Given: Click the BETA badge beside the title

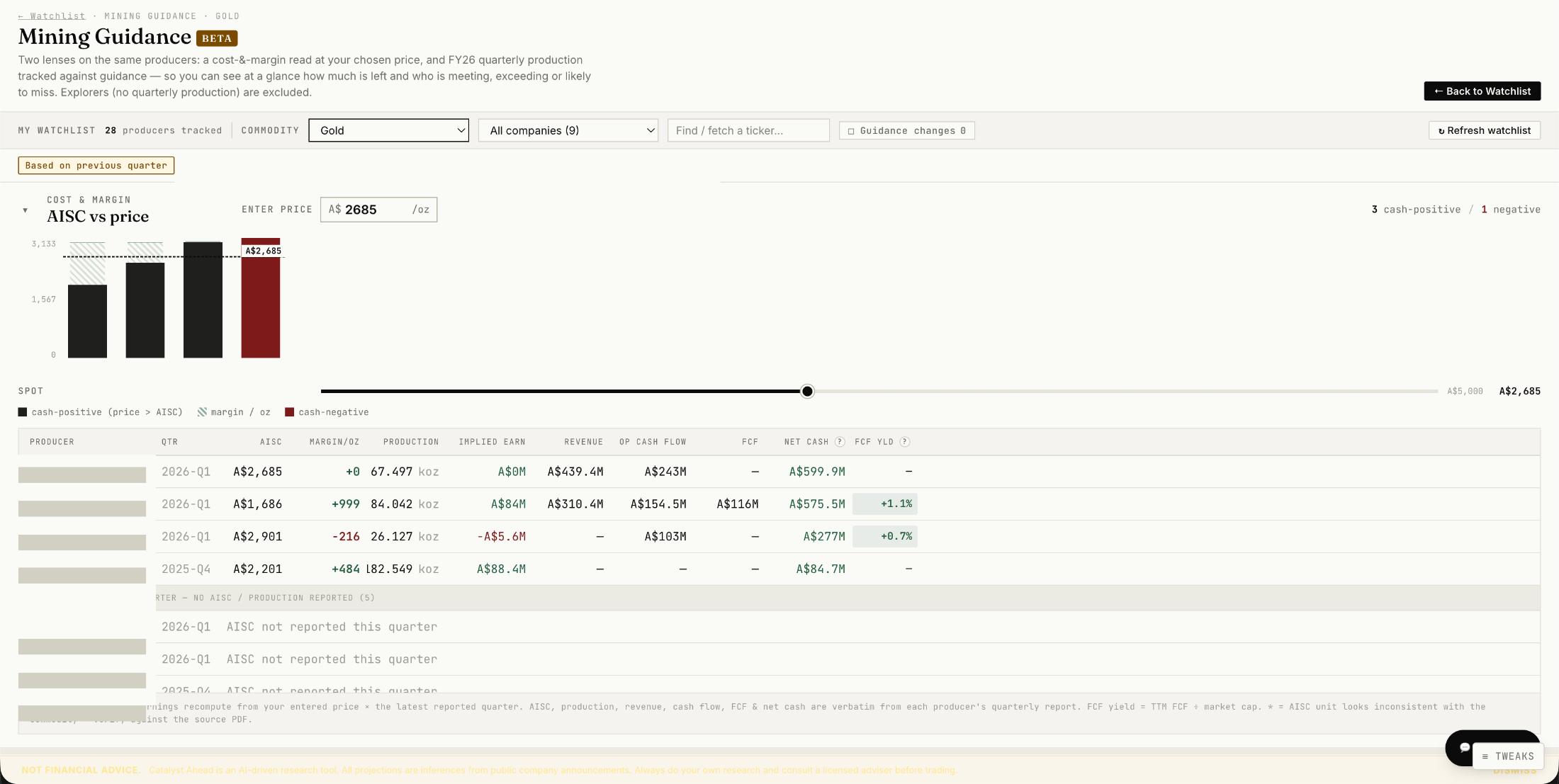Looking at the screenshot, I should 217,38.
